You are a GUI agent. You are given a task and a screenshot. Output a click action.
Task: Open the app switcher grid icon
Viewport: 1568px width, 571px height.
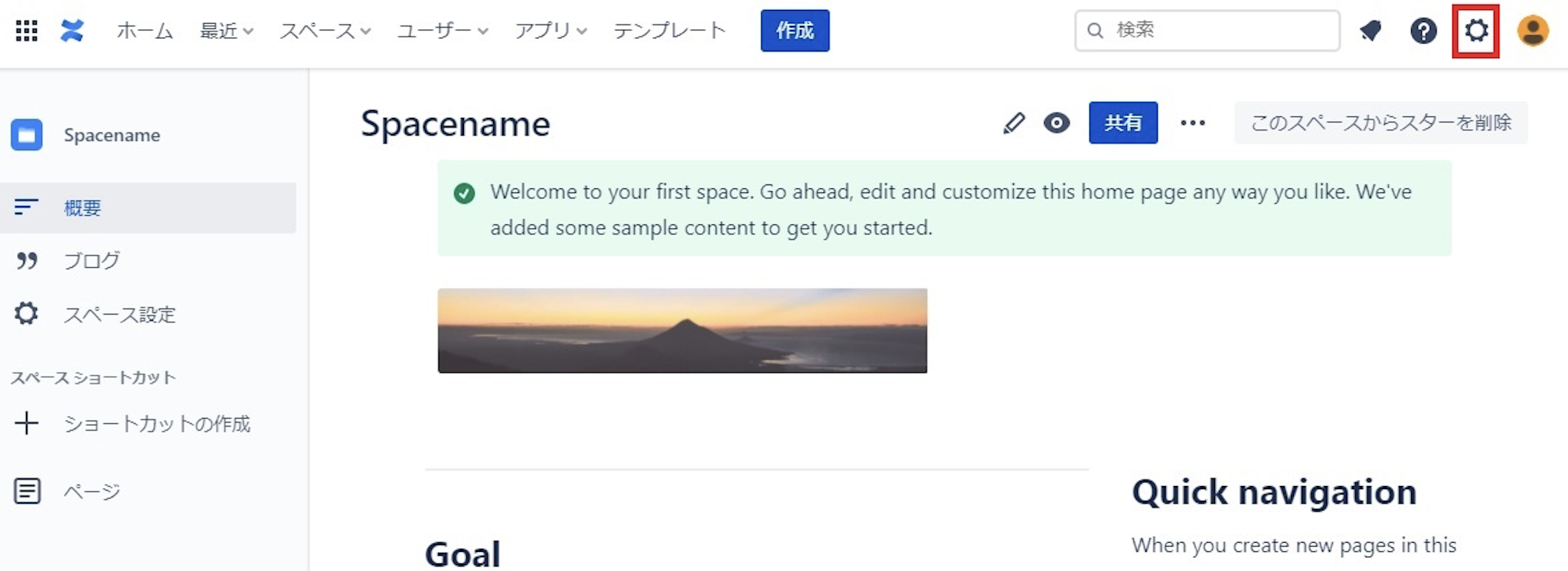pos(25,31)
